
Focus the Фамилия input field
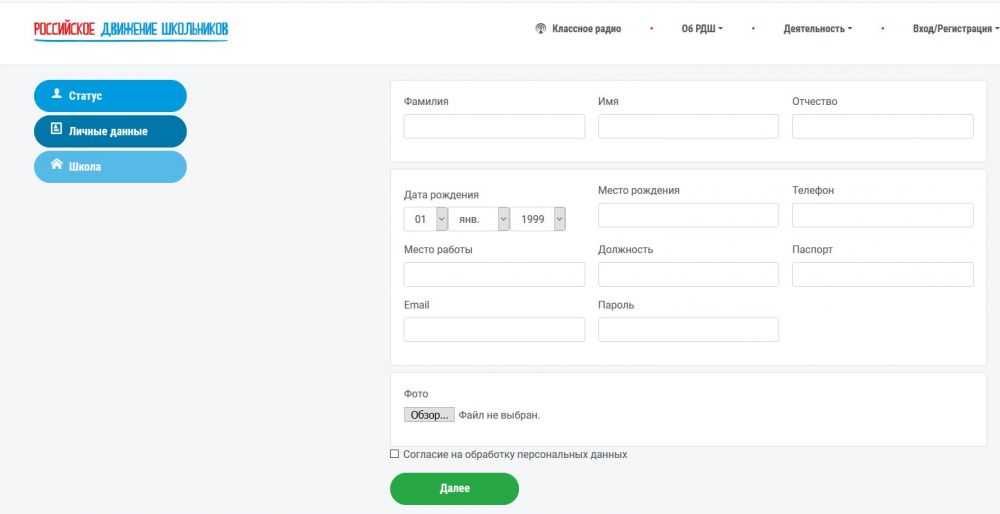(494, 126)
